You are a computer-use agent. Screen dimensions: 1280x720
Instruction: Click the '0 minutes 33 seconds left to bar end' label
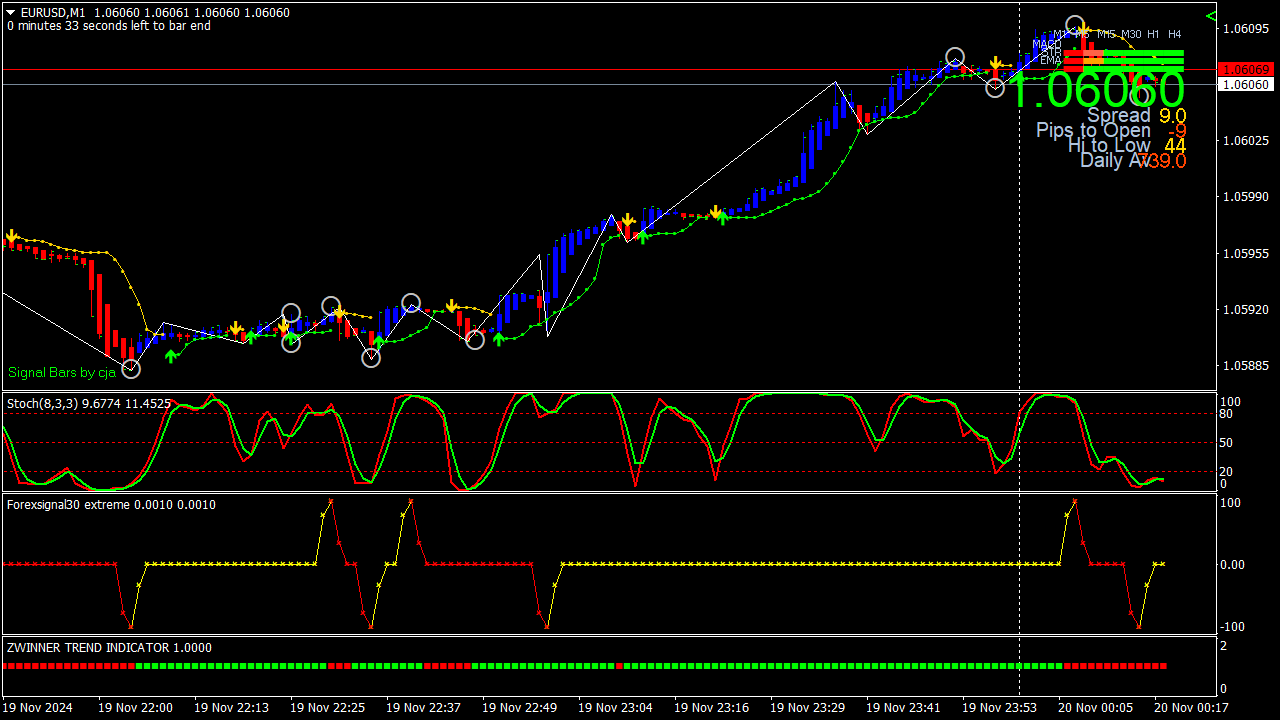(x=109, y=26)
